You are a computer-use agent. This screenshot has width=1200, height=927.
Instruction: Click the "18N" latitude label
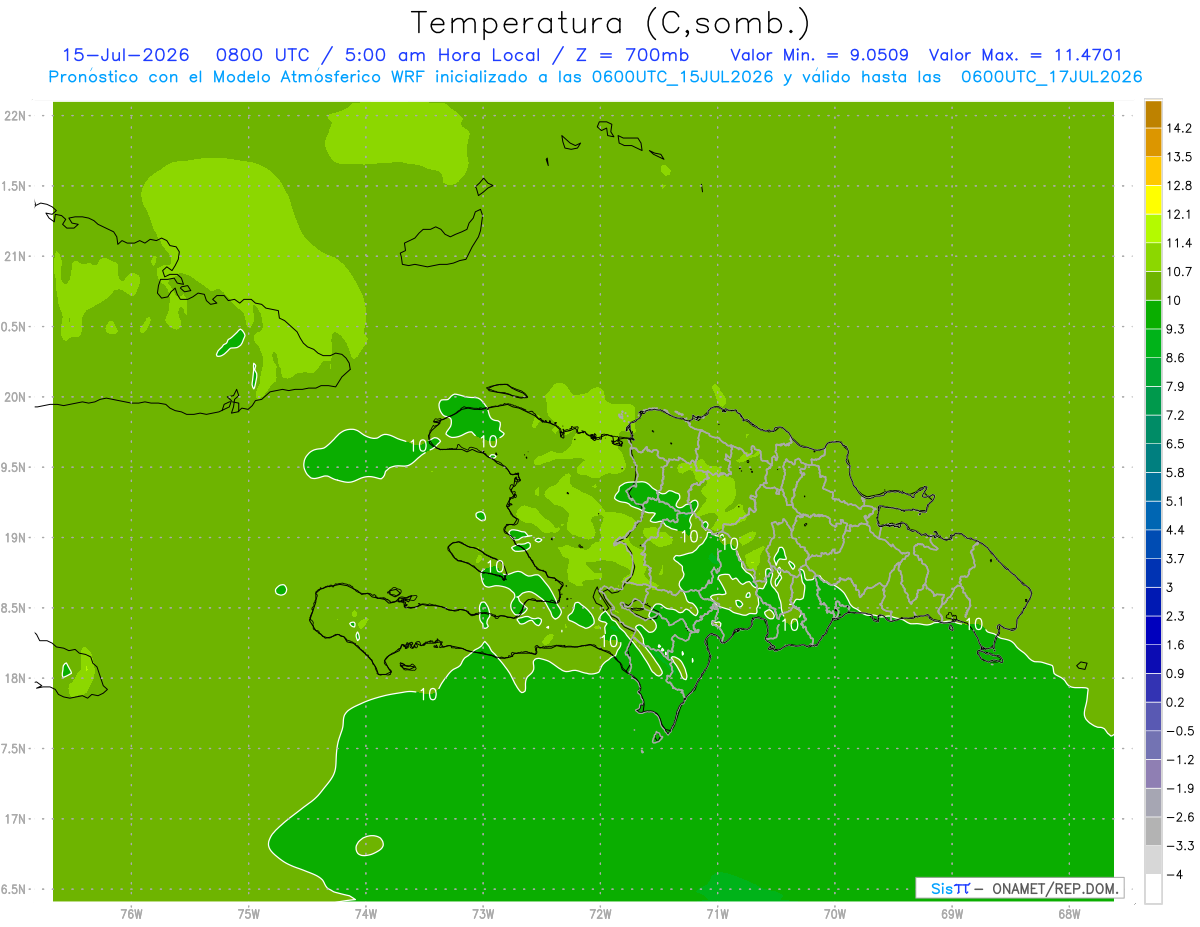coord(15,678)
